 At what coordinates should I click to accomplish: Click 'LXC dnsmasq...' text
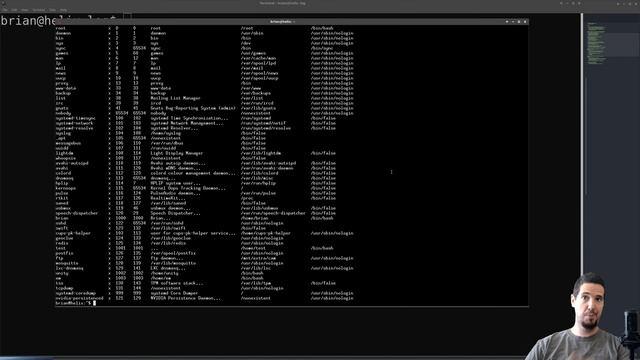[x=168, y=268]
